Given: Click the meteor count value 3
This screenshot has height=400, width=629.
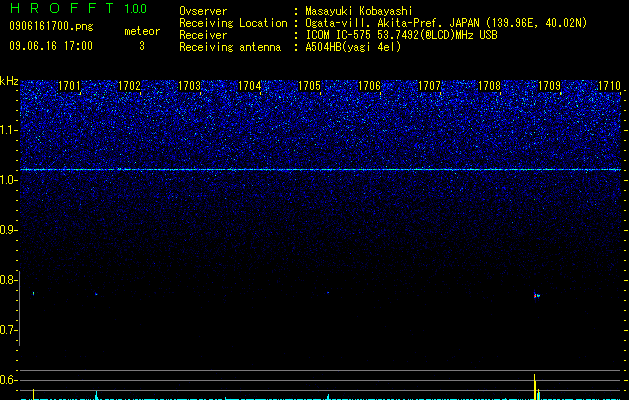Looking at the screenshot, I should pyautogui.click(x=142, y=46).
